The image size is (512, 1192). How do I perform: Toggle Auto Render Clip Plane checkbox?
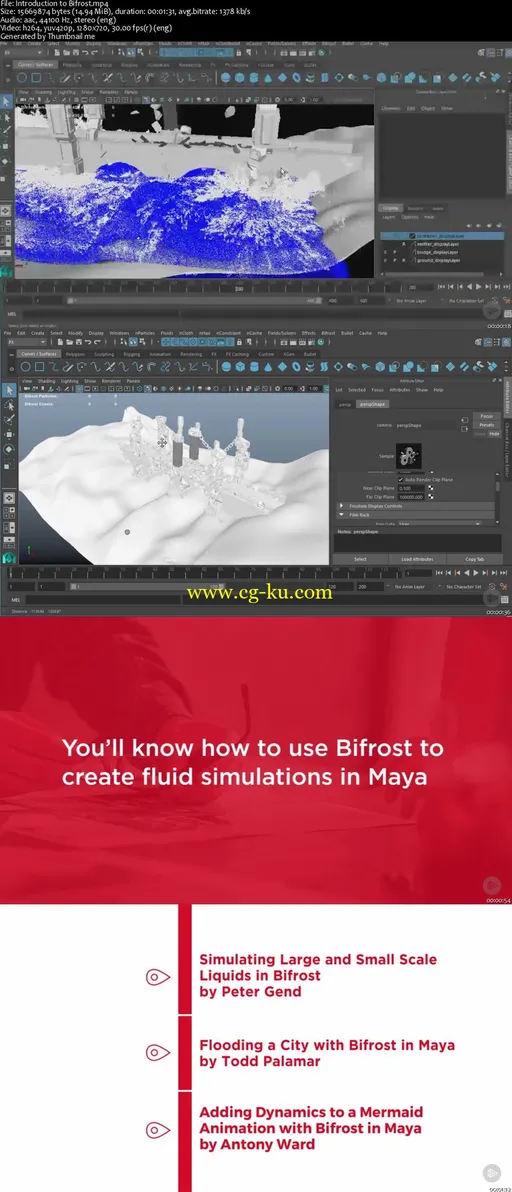pos(401,480)
